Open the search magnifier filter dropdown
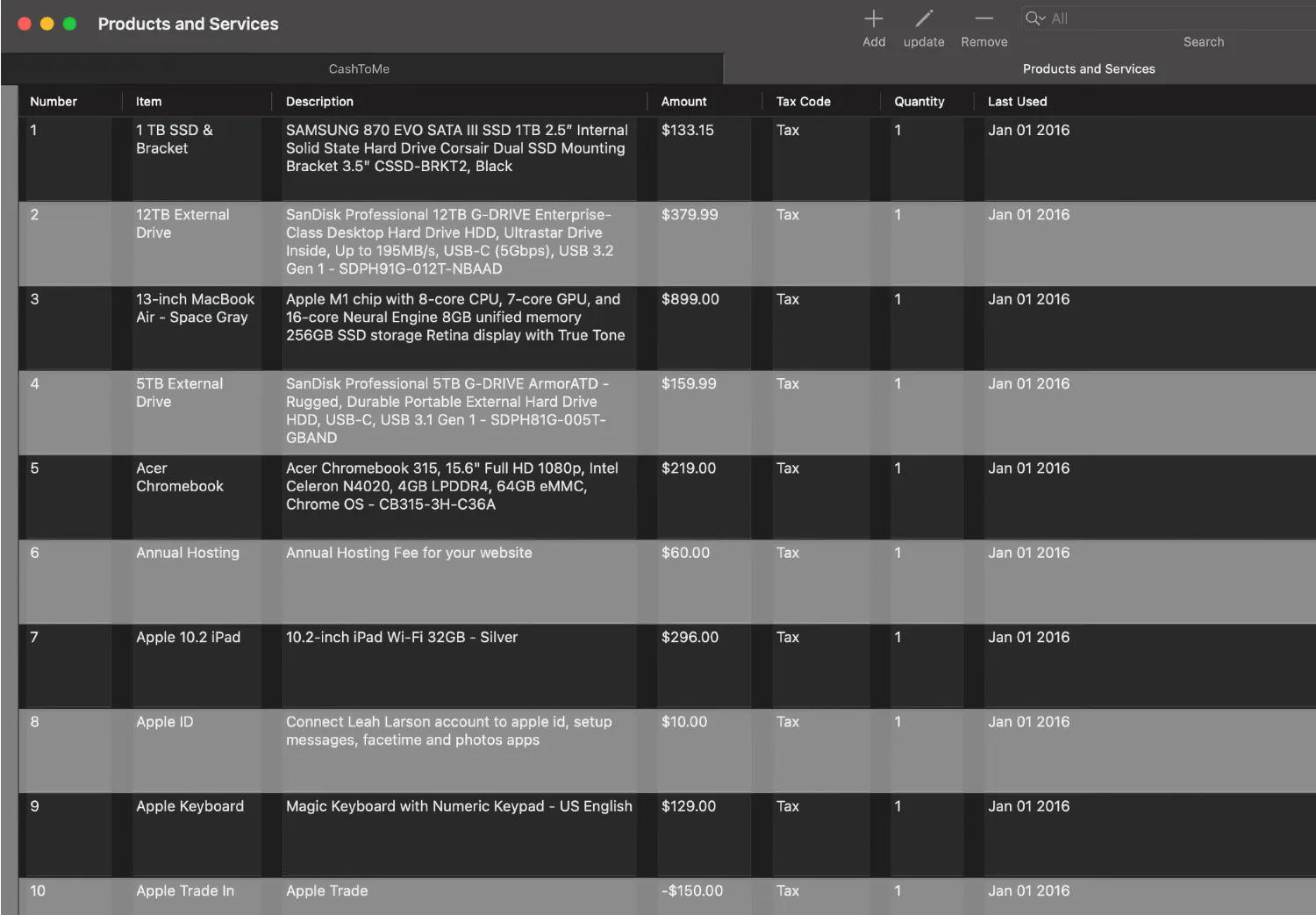The height and width of the screenshot is (915, 1316). (1035, 18)
